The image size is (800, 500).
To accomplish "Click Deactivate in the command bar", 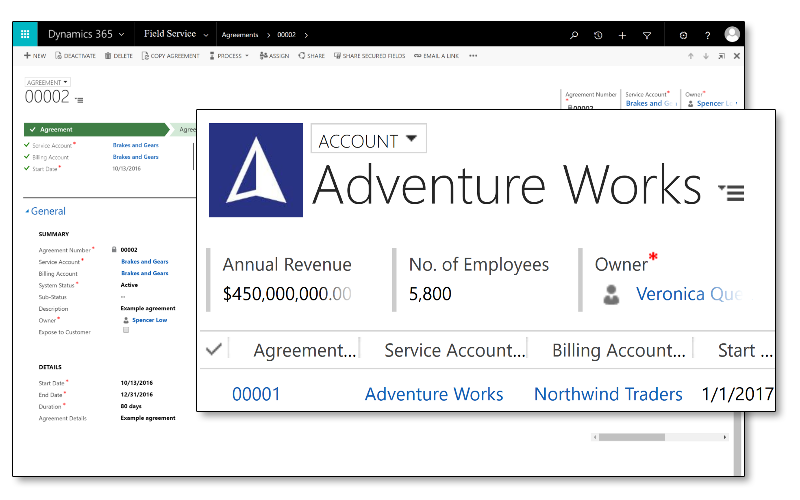I will pos(75,56).
